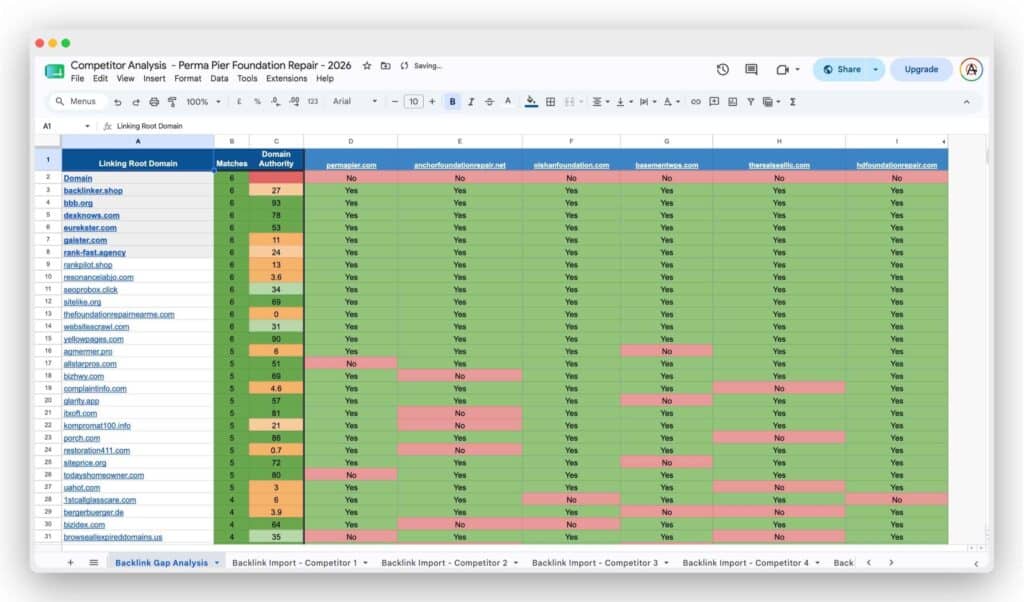Image resolution: width=1024 pixels, height=602 pixels.
Task: Click the merge cells icon
Action: [569, 102]
